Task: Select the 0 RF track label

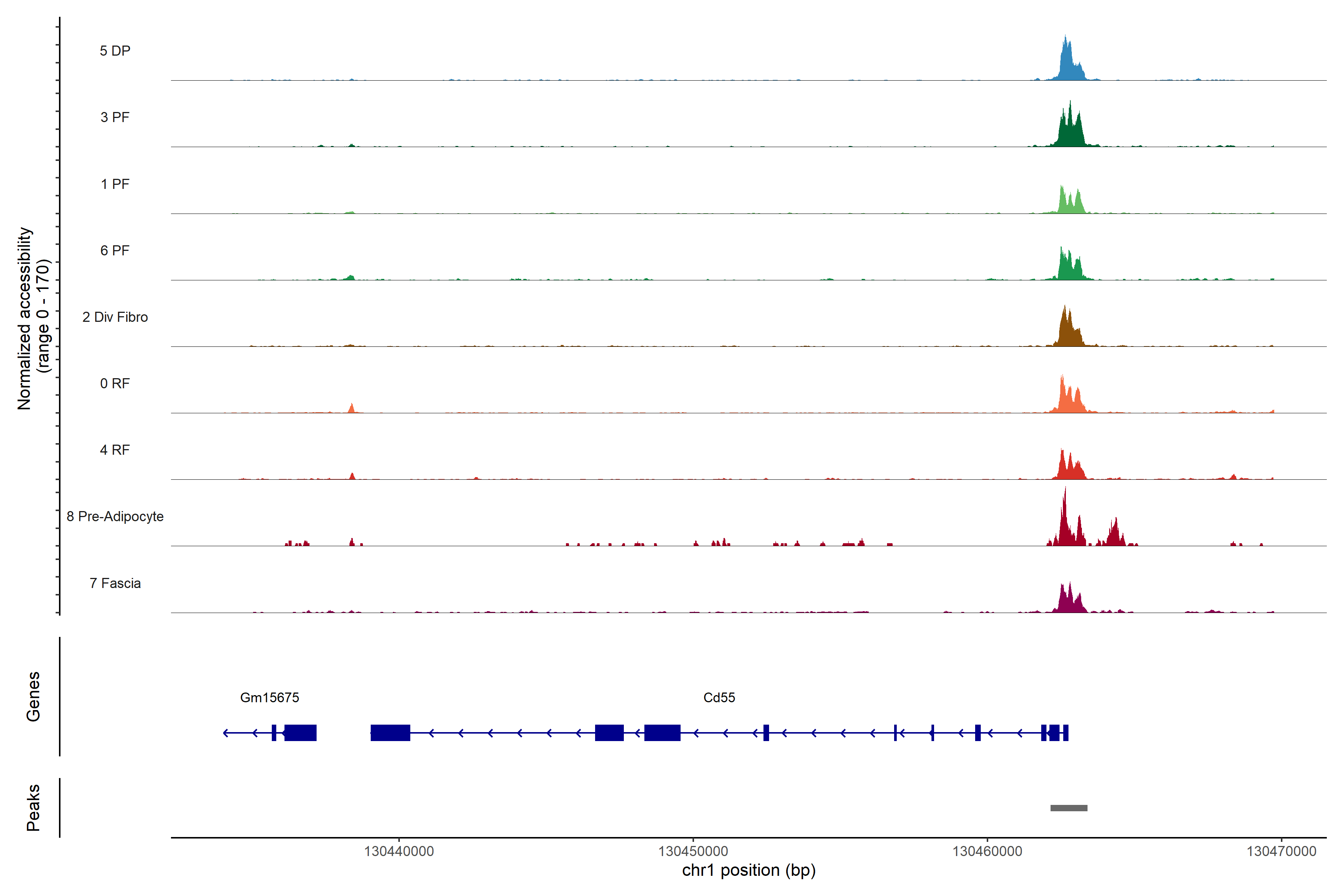Action: [115, 383]
